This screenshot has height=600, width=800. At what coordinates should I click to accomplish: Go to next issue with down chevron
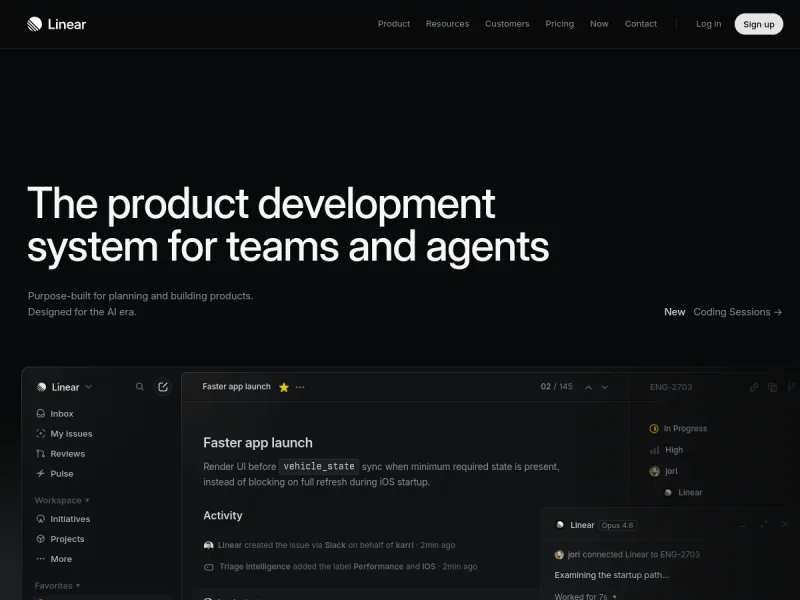605,387
